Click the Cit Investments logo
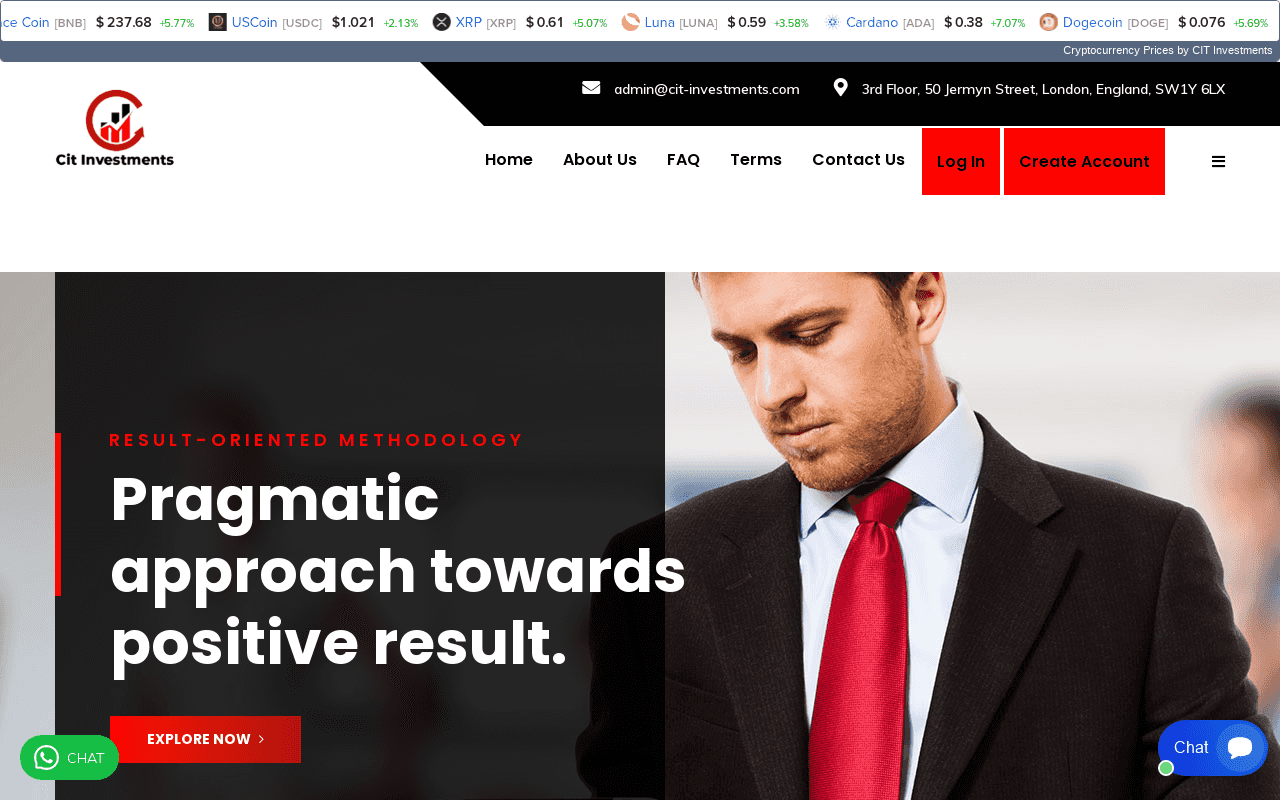This screenshot has width=1280, height=800. point(115,128)
